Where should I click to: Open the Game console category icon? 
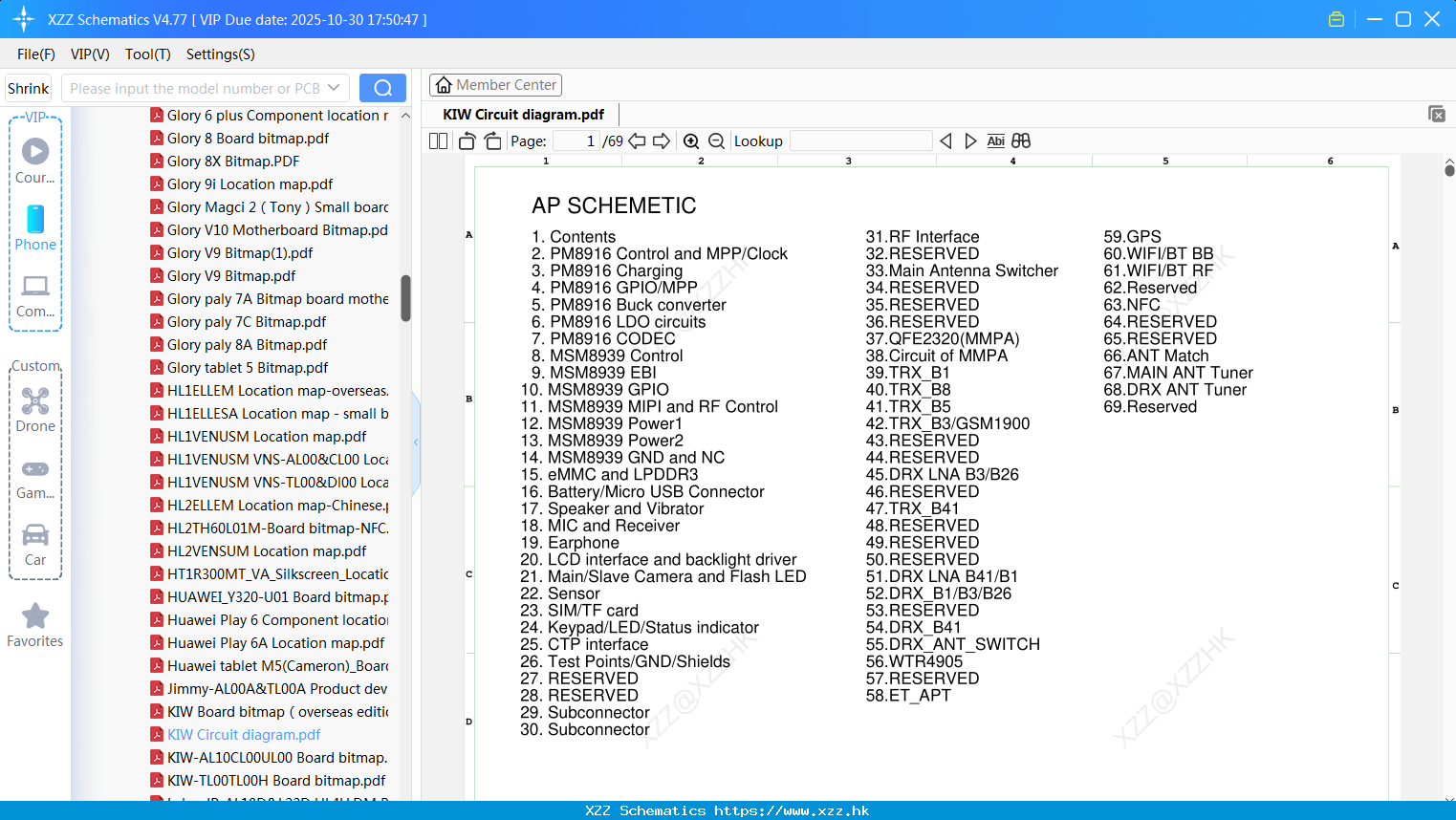point(35,469)
